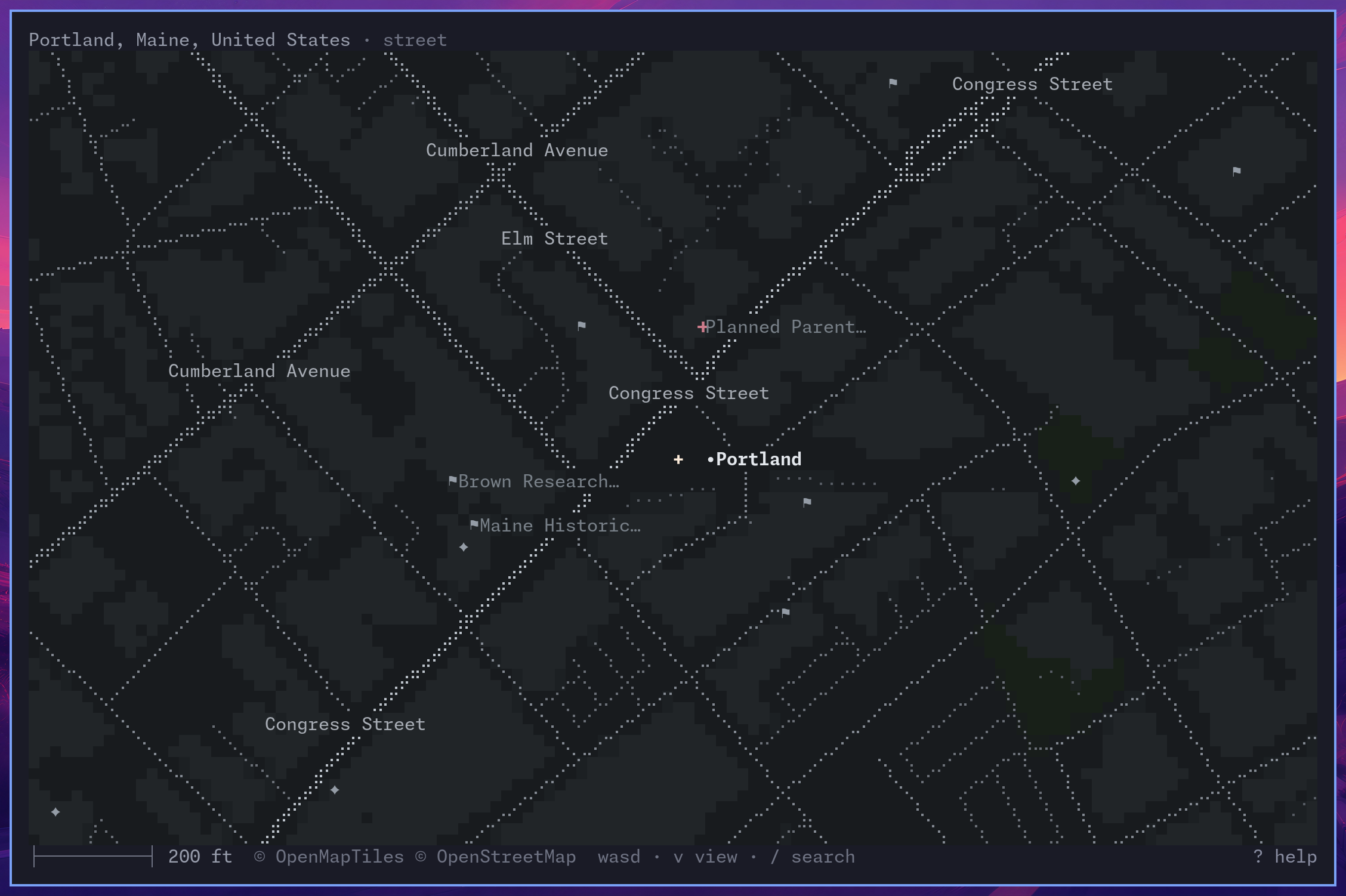Click the flag icon beside Maine Historic

(474, 525)
